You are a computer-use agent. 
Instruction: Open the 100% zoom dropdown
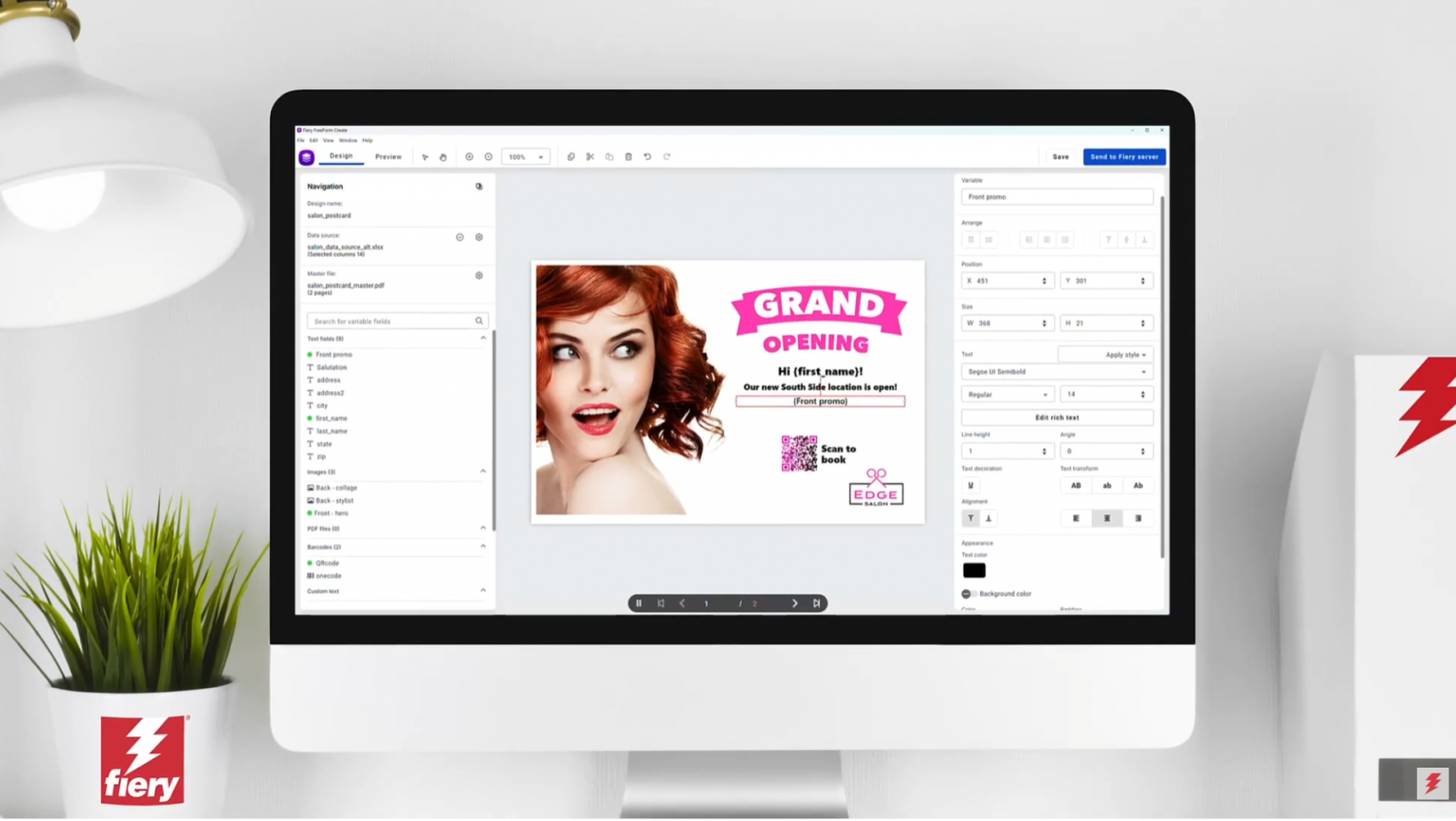pos(525,157)
